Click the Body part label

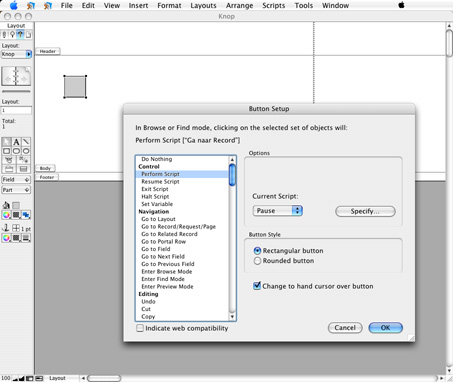[45, 168]
